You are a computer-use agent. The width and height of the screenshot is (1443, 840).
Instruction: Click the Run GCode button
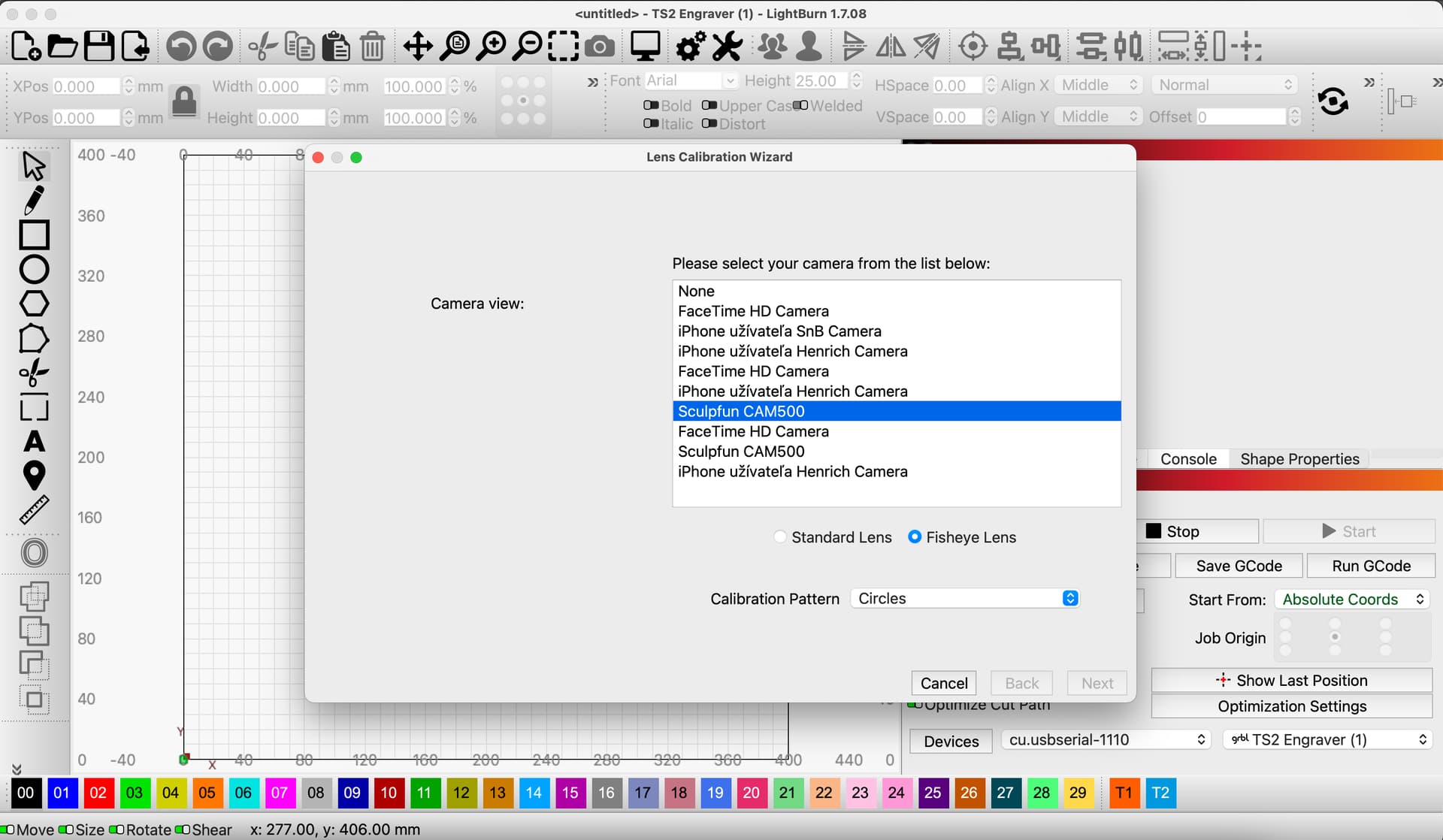(x=1371, y=566)
